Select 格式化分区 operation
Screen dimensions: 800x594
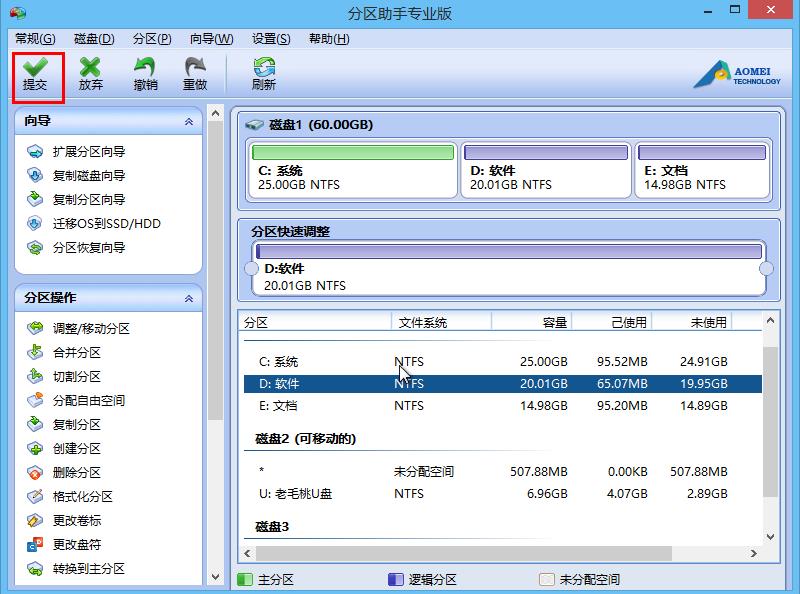pyautogui.click(x=83, y=496)
